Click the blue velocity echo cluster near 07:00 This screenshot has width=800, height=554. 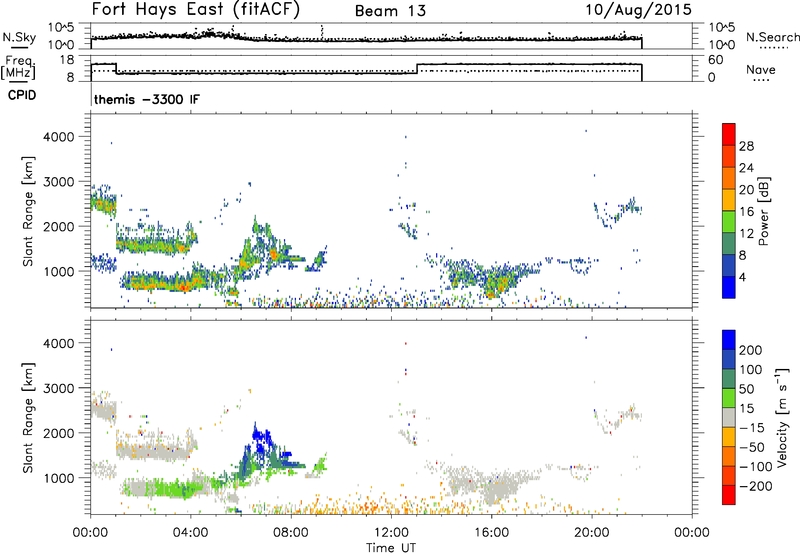(x=261, y=441)
